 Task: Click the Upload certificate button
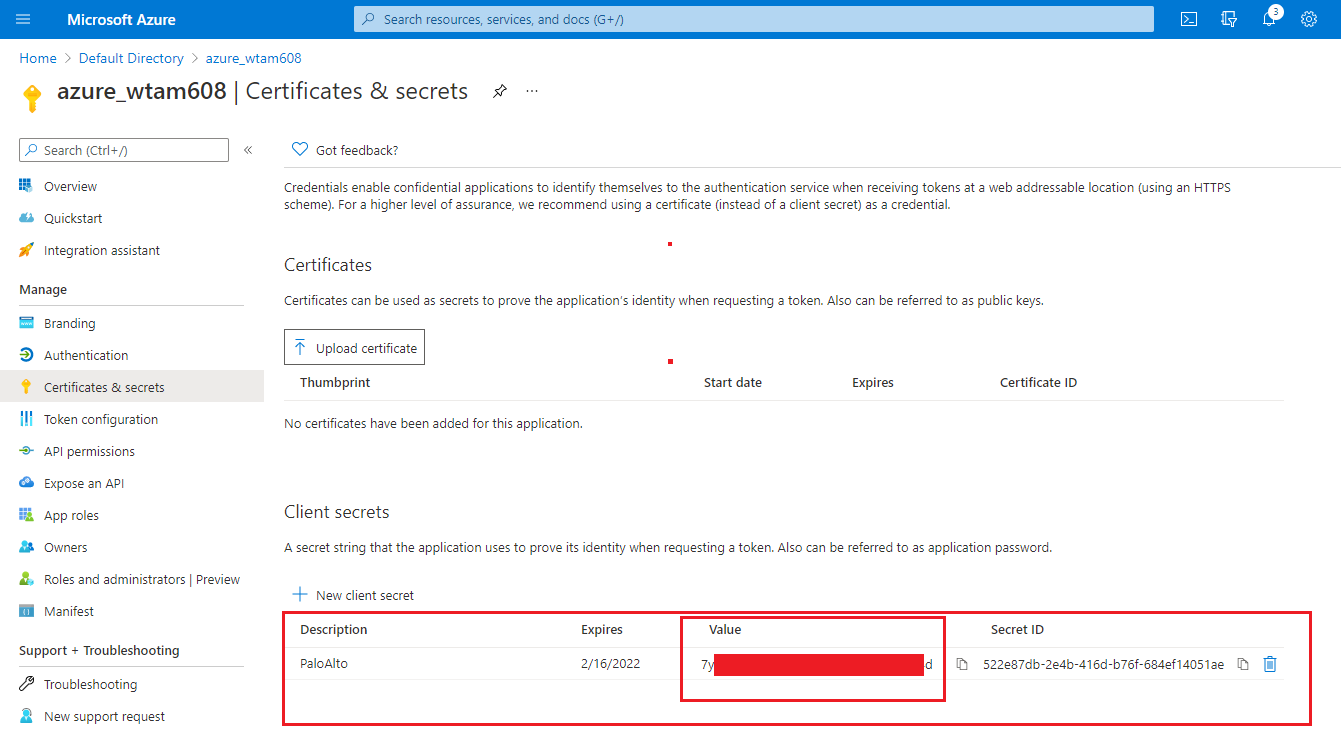[354, 348]
